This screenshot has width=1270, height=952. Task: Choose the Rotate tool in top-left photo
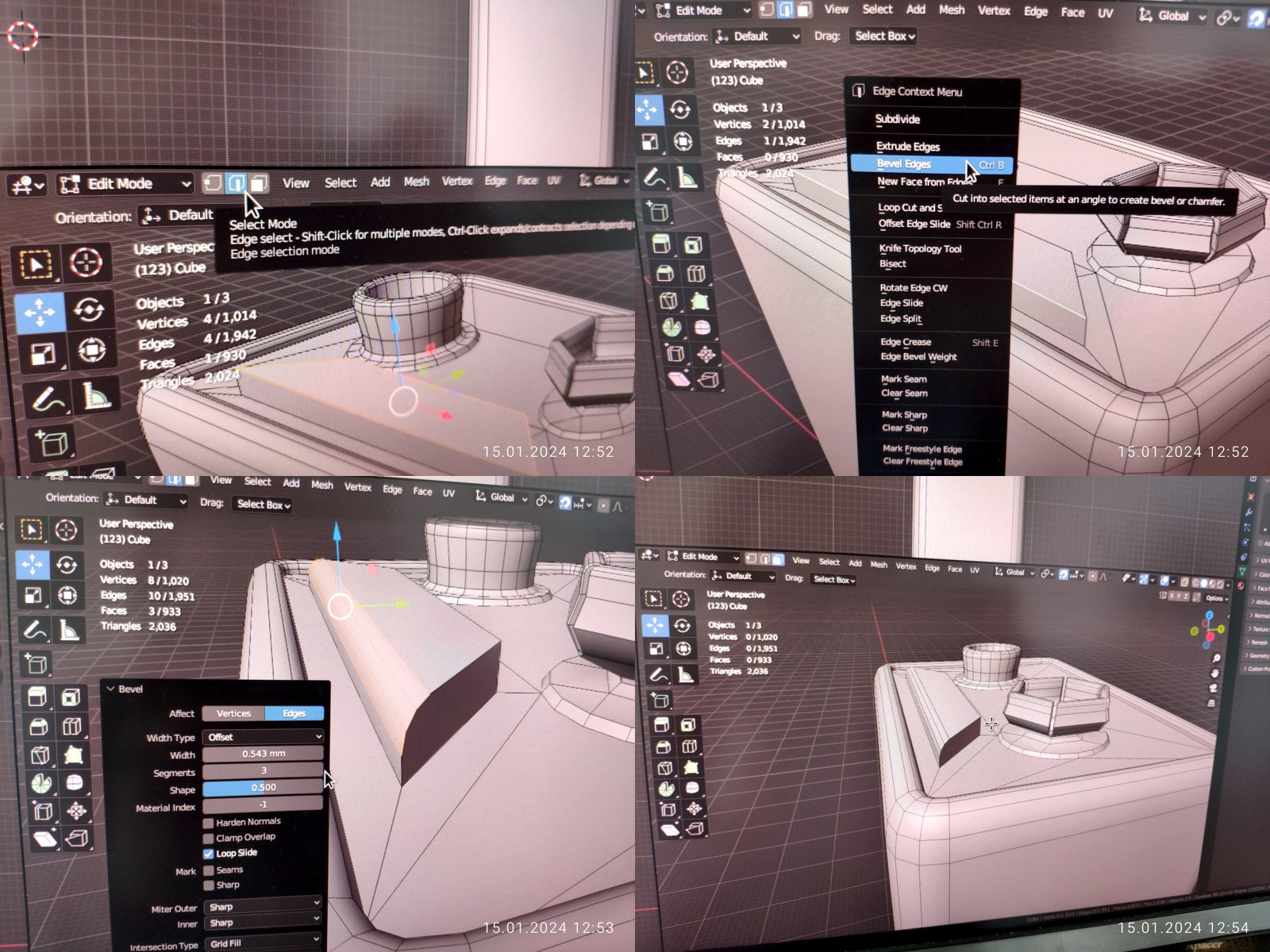pyautogui.click(x=89, y=309)
